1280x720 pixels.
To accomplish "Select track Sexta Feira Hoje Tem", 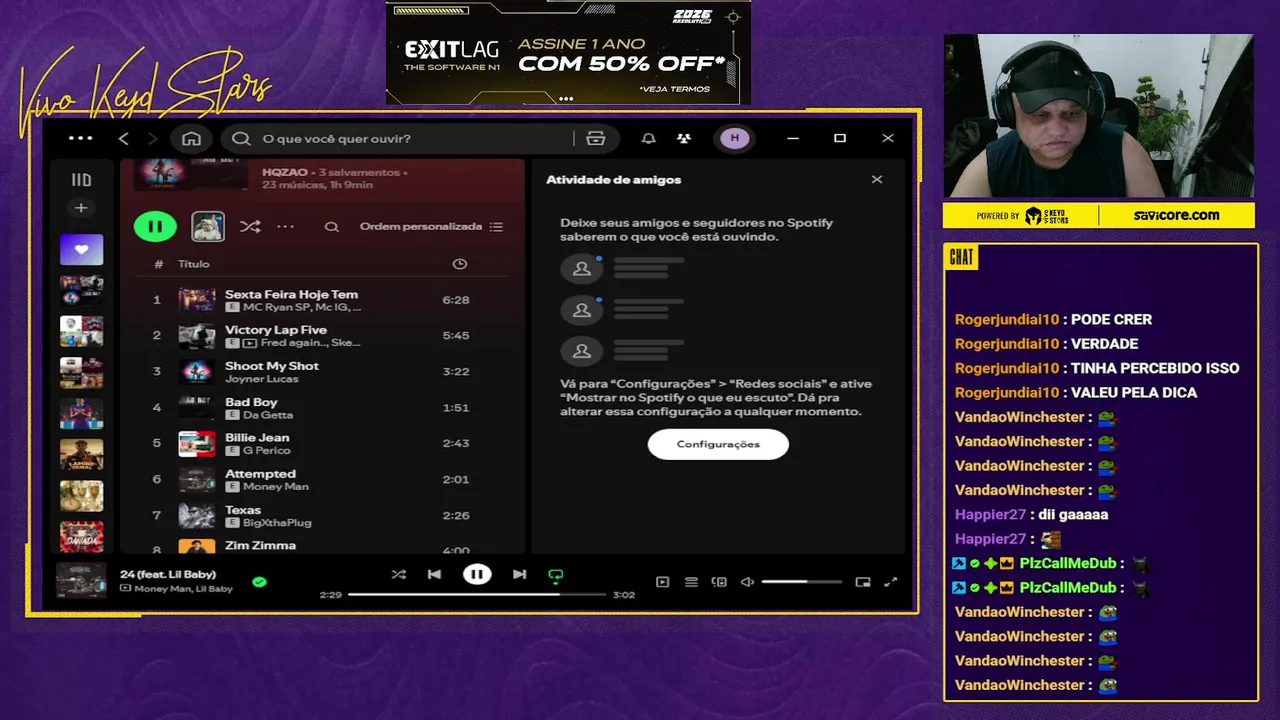I will click(291, 294).
